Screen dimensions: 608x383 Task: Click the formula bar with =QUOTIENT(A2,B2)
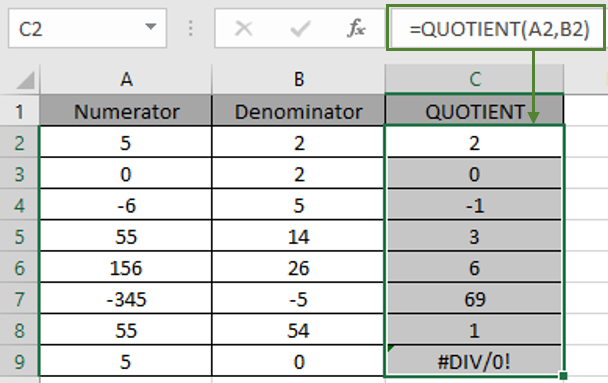tap(497, 28)
